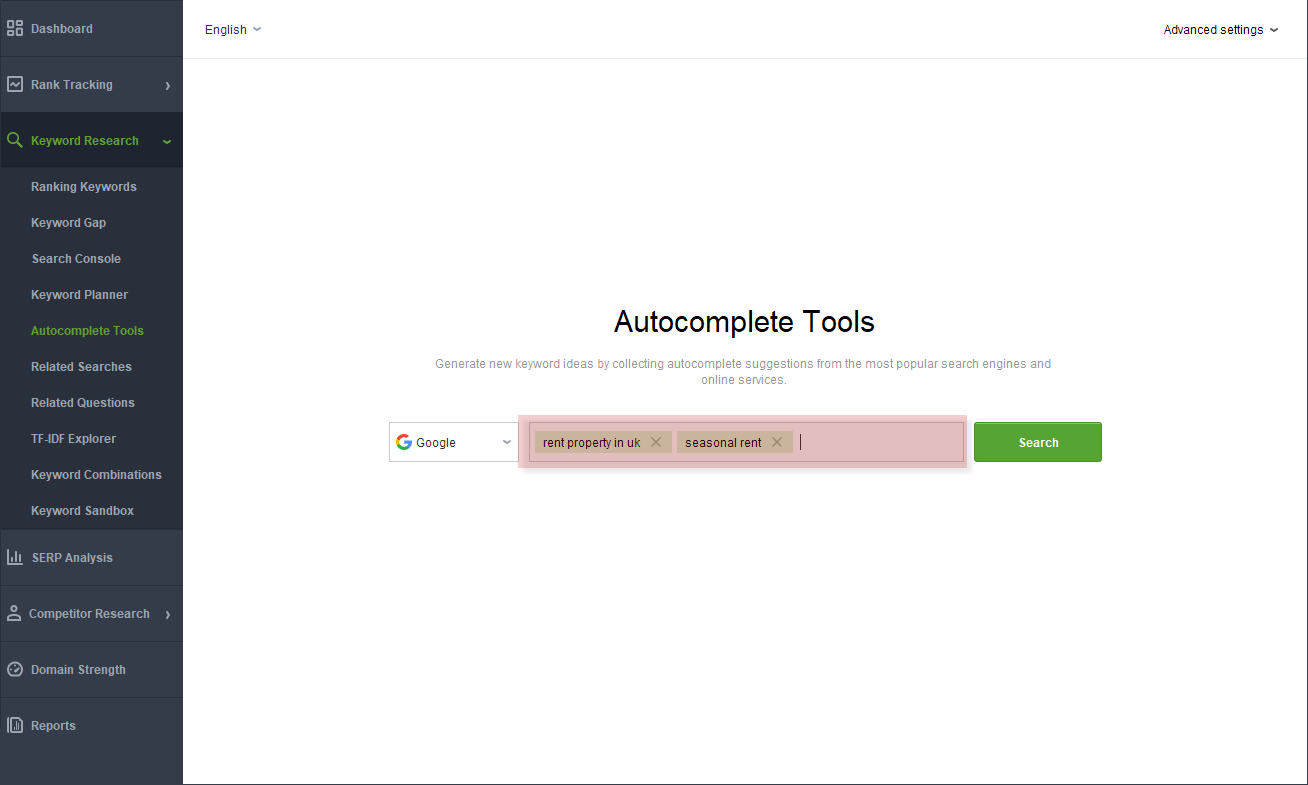Click the Reports document icon
1308x785 pixels.
pyautogui.click(x=15, y=726)
